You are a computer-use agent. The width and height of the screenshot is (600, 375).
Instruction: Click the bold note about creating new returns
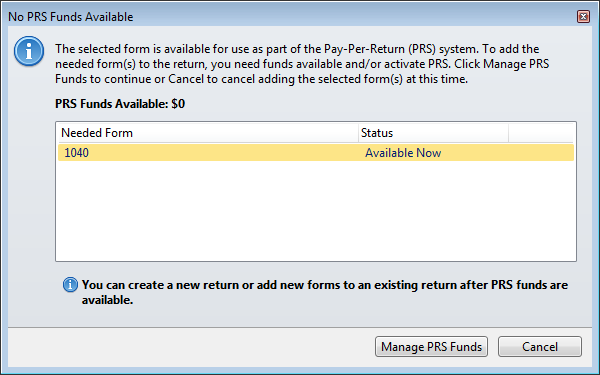click(324, 292)
